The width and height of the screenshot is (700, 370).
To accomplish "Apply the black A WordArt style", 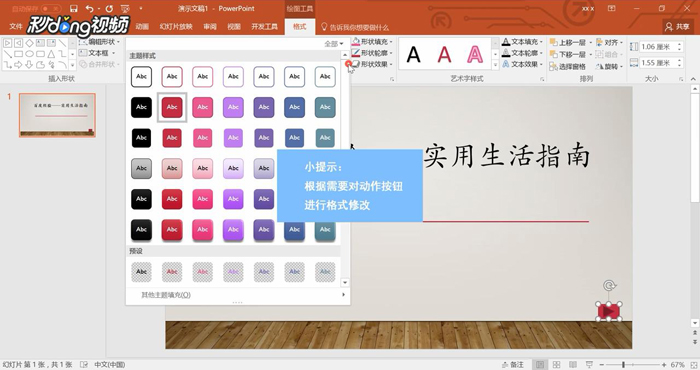I will pyautogui.click(x=414, y=55).
